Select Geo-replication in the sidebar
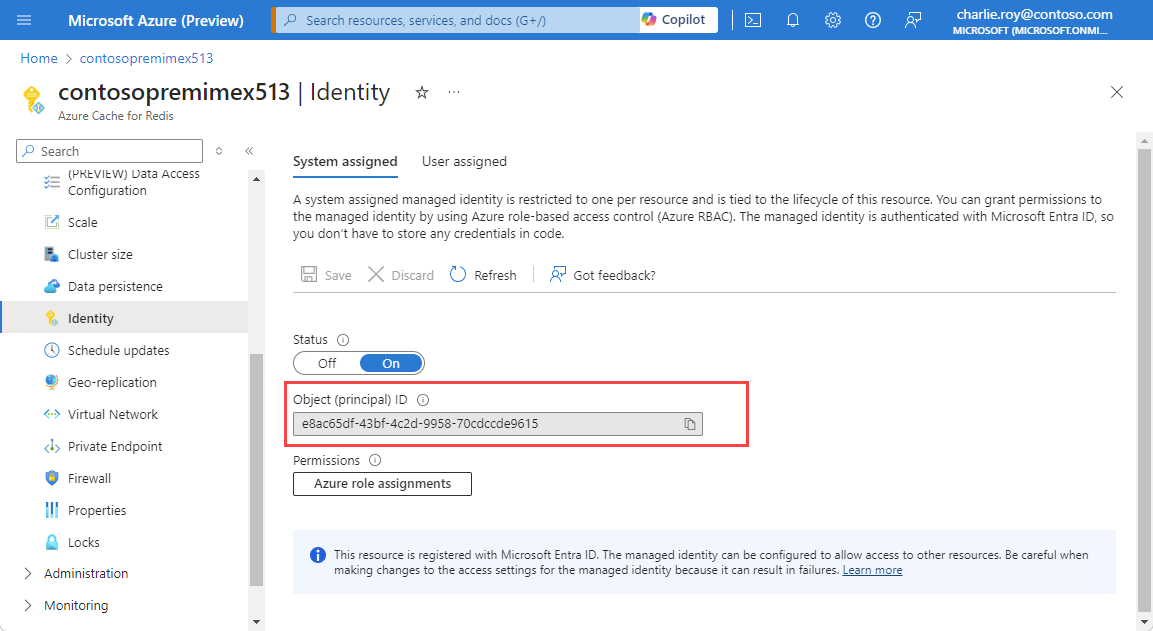The height and width of the screenshot is (631, 1153). click(x=112, y=382)
